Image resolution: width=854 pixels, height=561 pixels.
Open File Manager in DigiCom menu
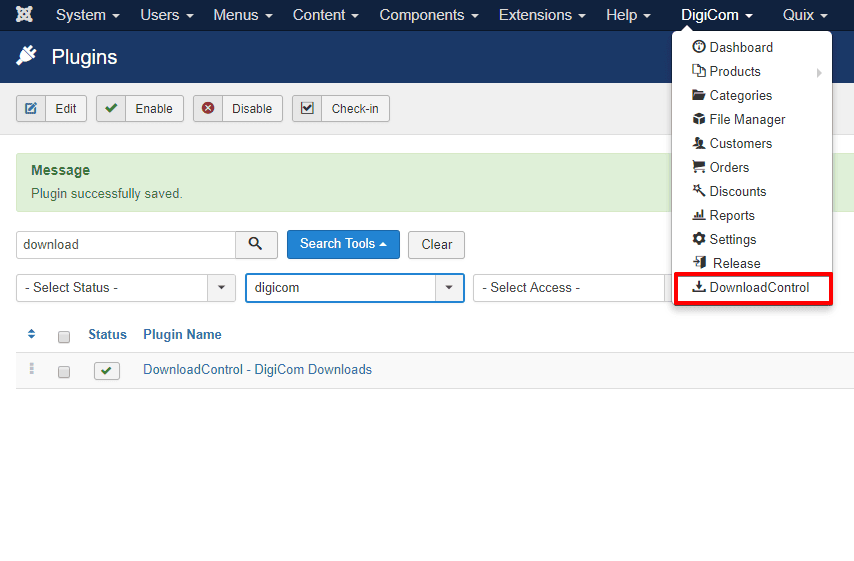(746, 119)
